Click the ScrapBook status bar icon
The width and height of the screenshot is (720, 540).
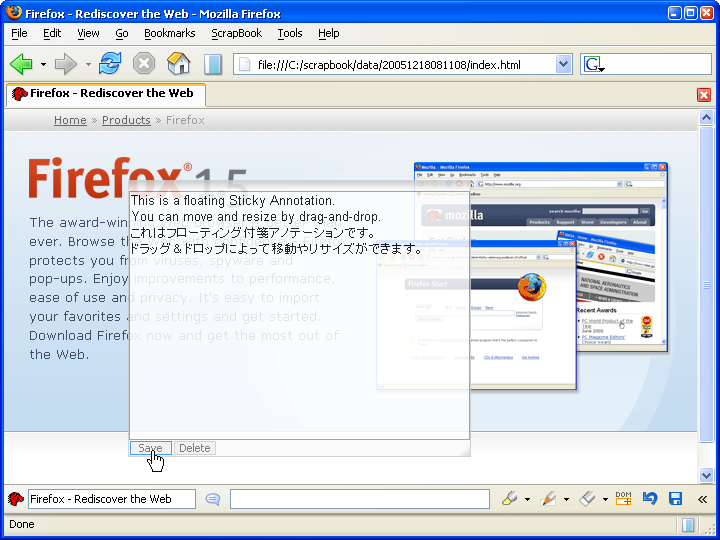[688, 524]
